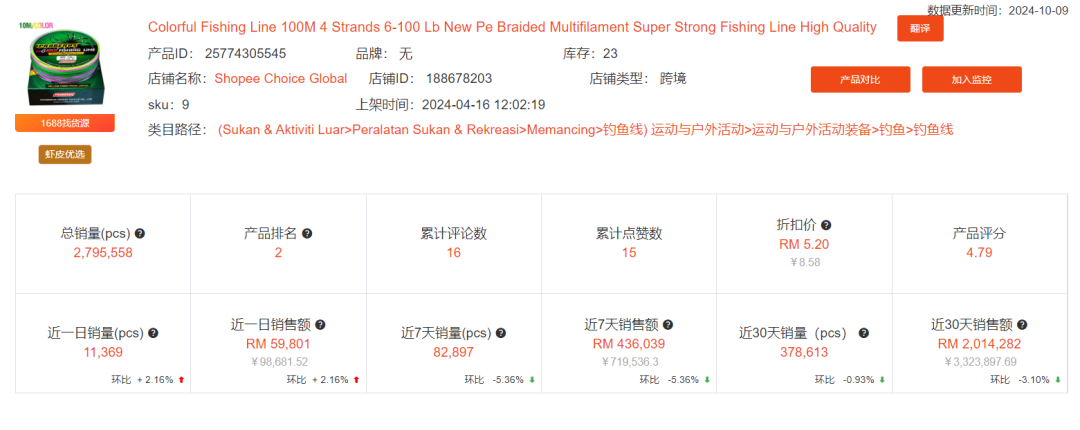Click help icon beside 产品排名
The width and height of the screenshot is (1080, 430).
click(307, 234)
